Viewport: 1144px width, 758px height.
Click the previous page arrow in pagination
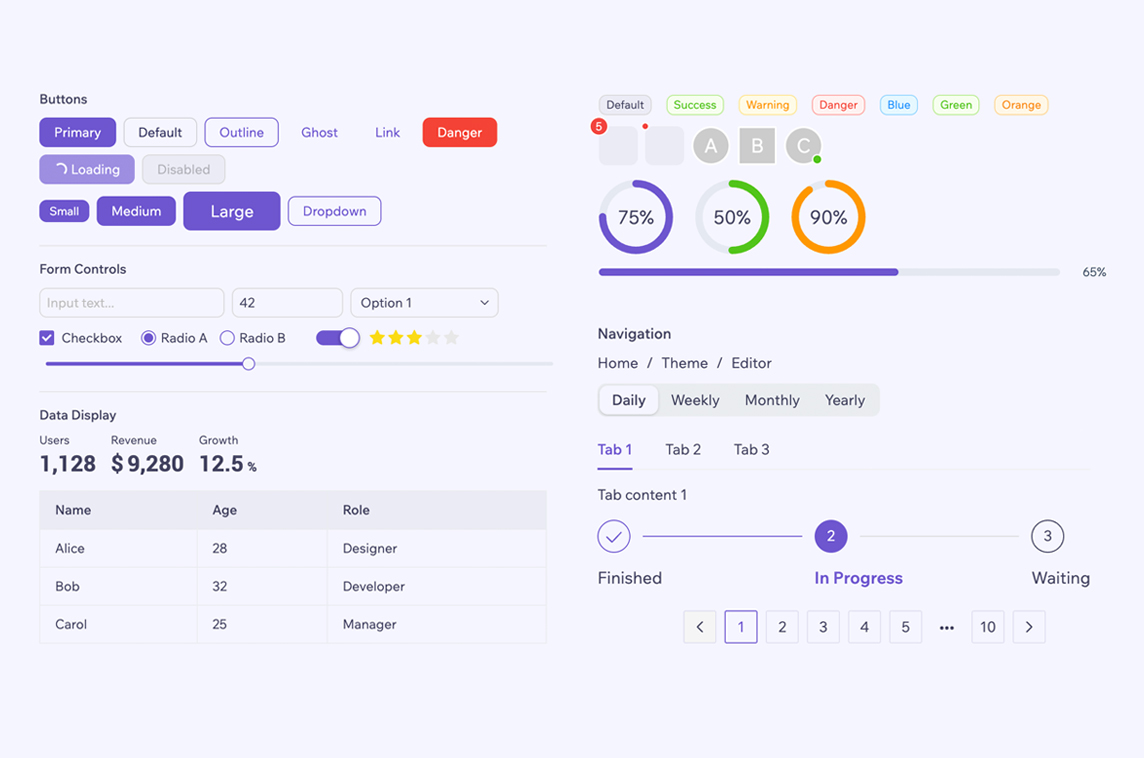click(700, 627)
